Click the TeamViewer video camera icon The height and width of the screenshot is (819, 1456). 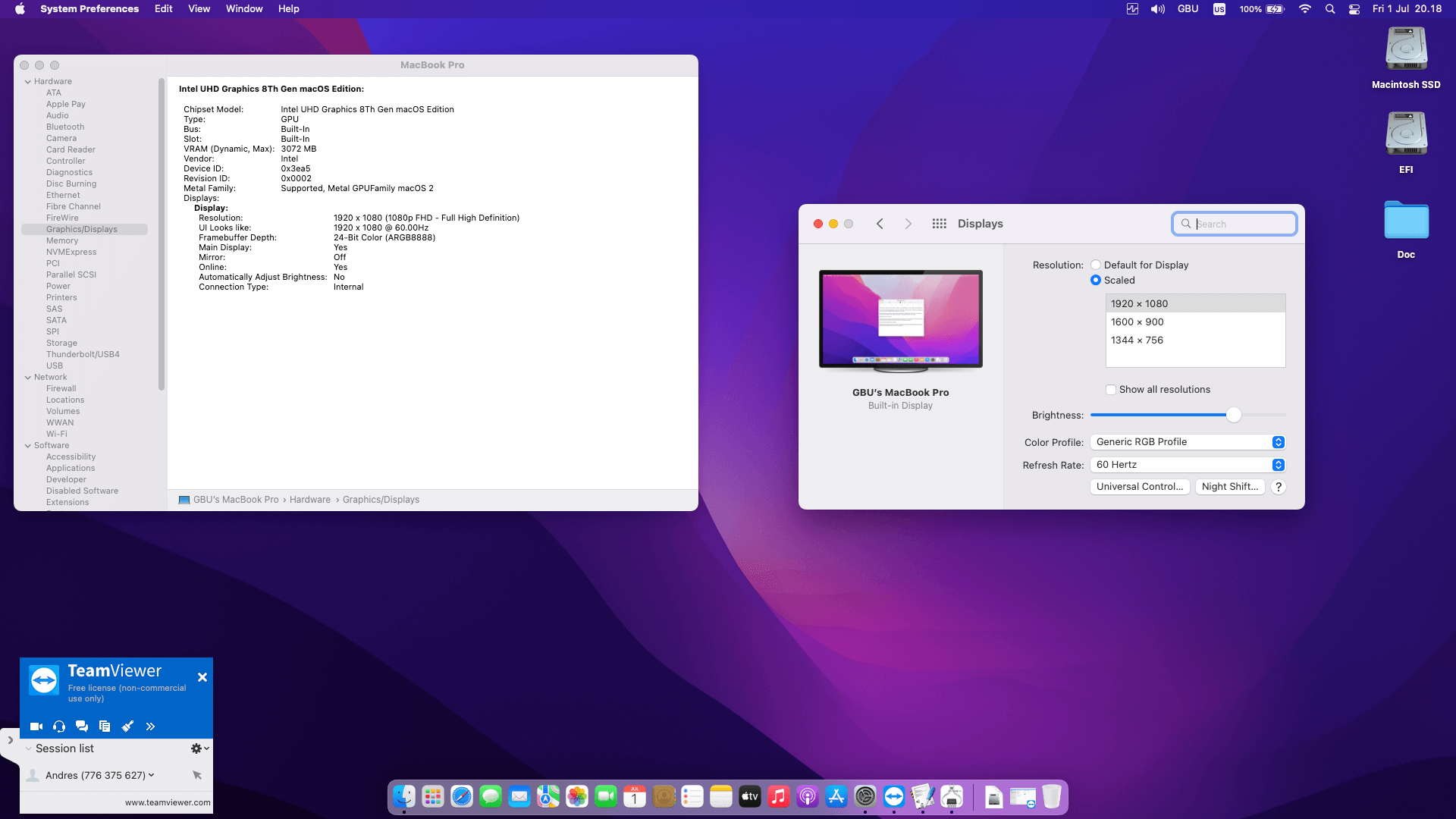click(36, 726)
